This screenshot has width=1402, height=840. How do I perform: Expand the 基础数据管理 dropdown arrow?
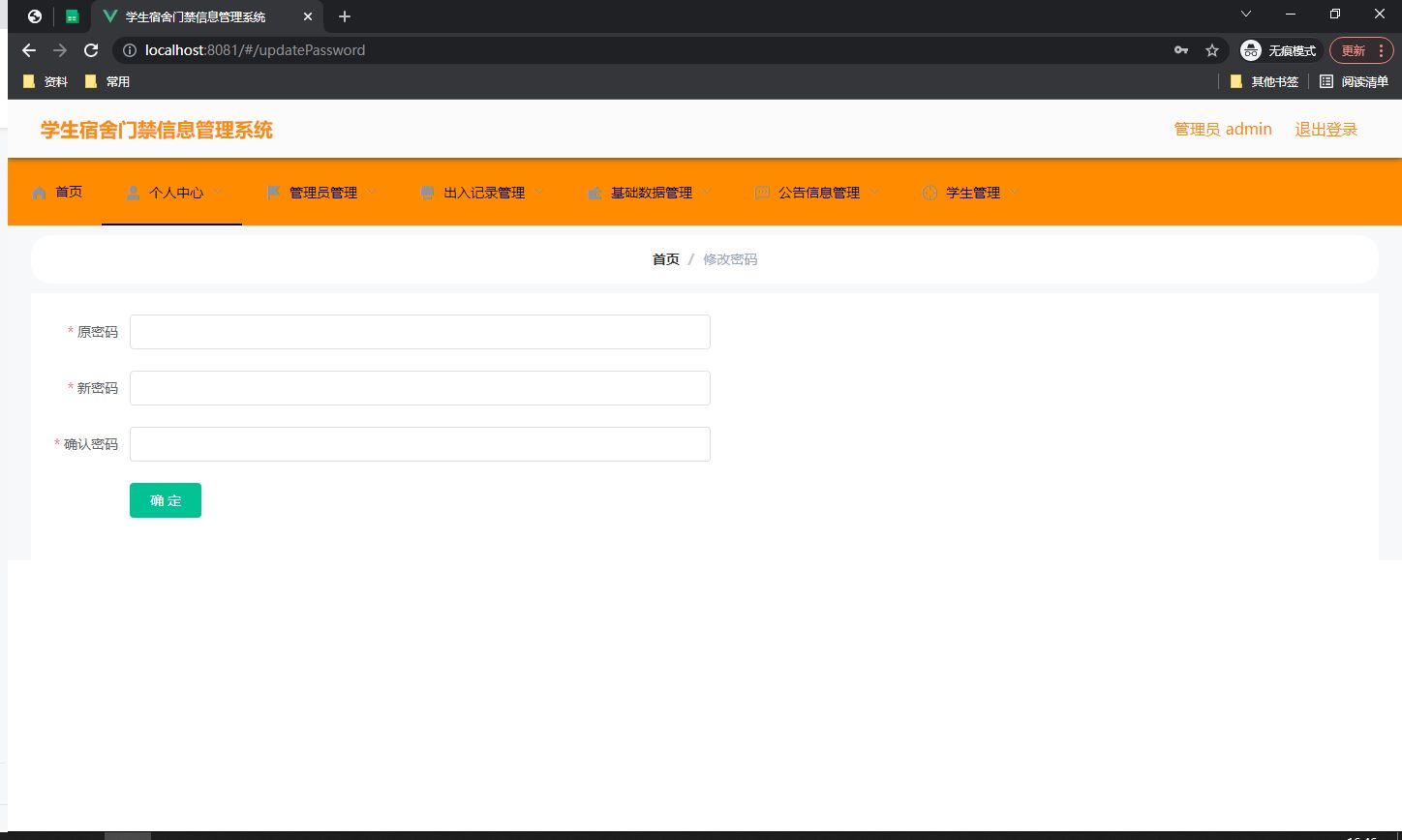(x=707, y=192)
